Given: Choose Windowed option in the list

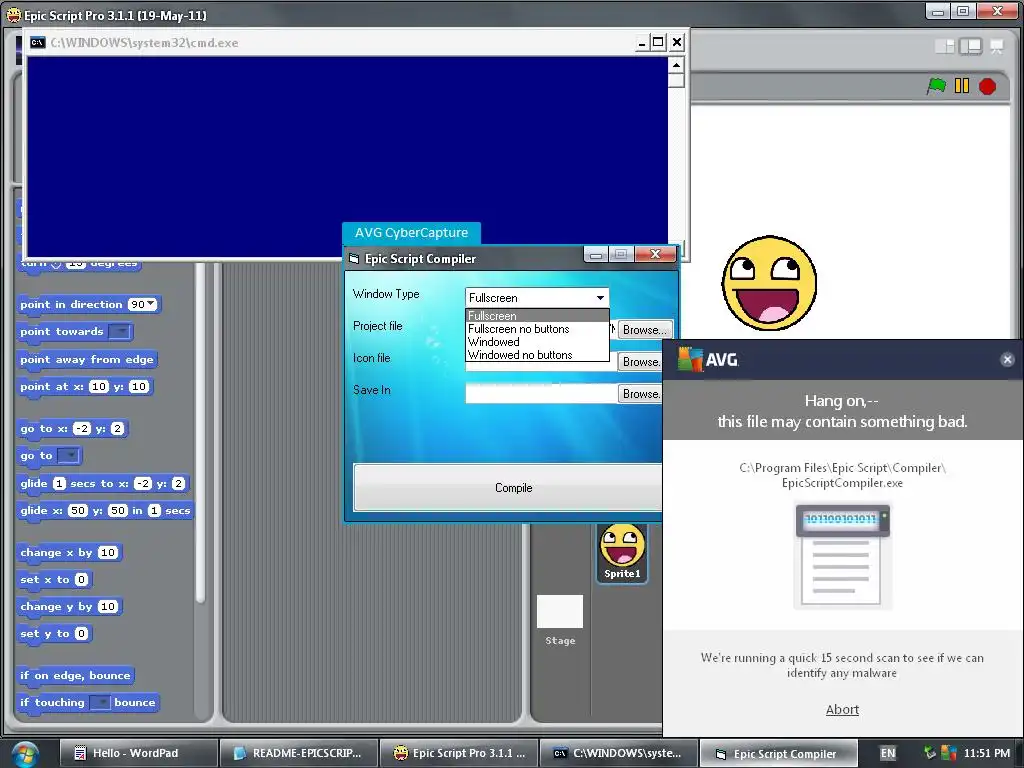Looking at the screenshot, I should pos(537,342).
